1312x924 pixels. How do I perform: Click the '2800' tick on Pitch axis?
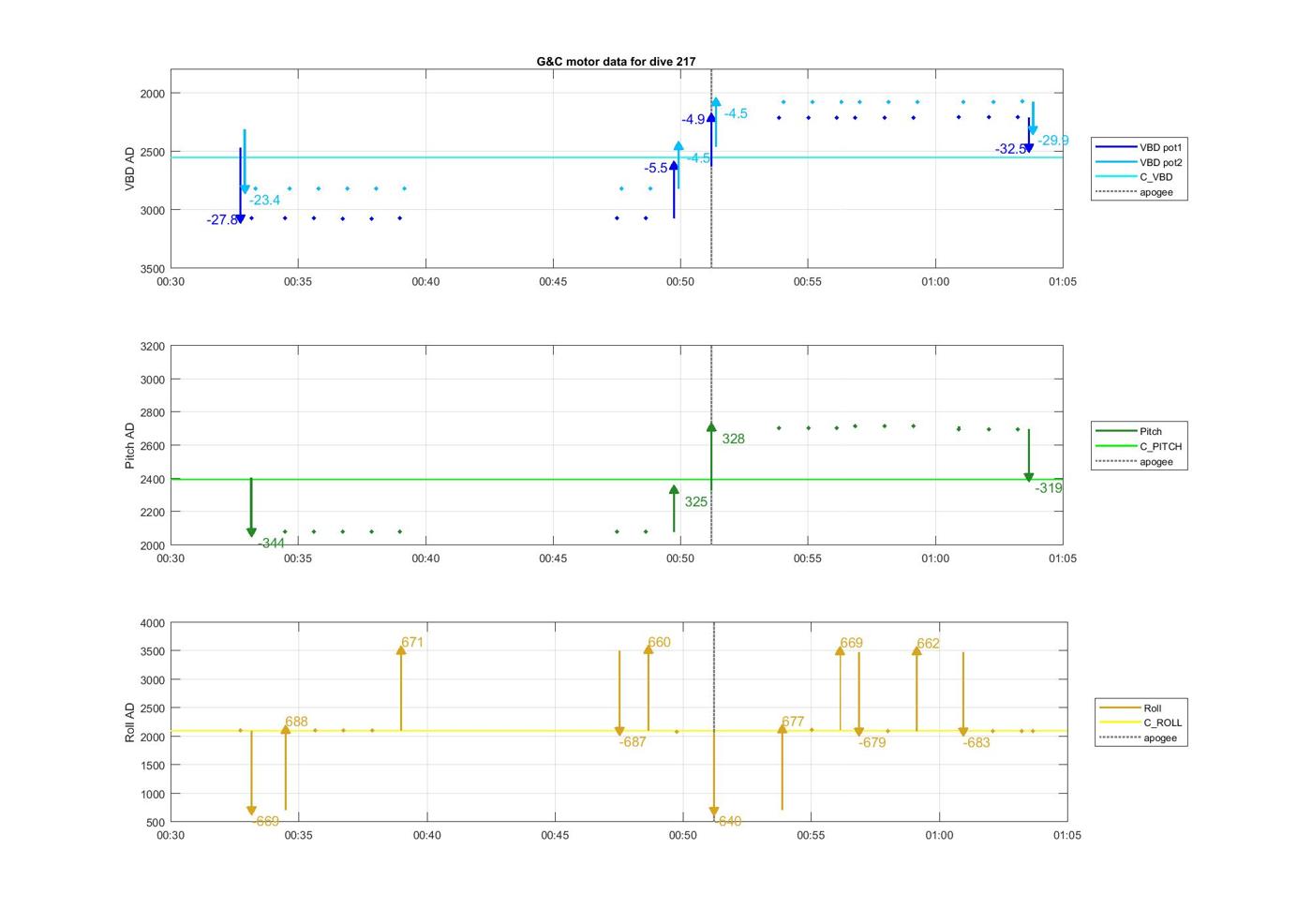(152, 413)
